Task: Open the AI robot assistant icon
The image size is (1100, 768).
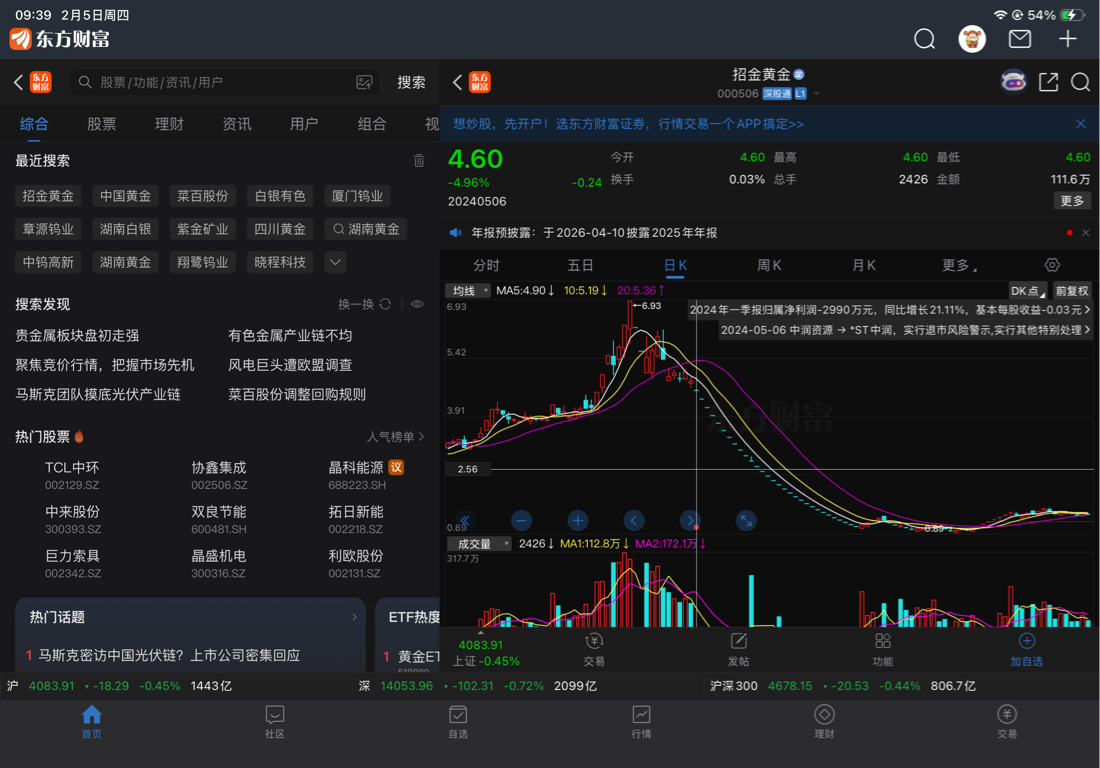Action: pos(1013,81)
